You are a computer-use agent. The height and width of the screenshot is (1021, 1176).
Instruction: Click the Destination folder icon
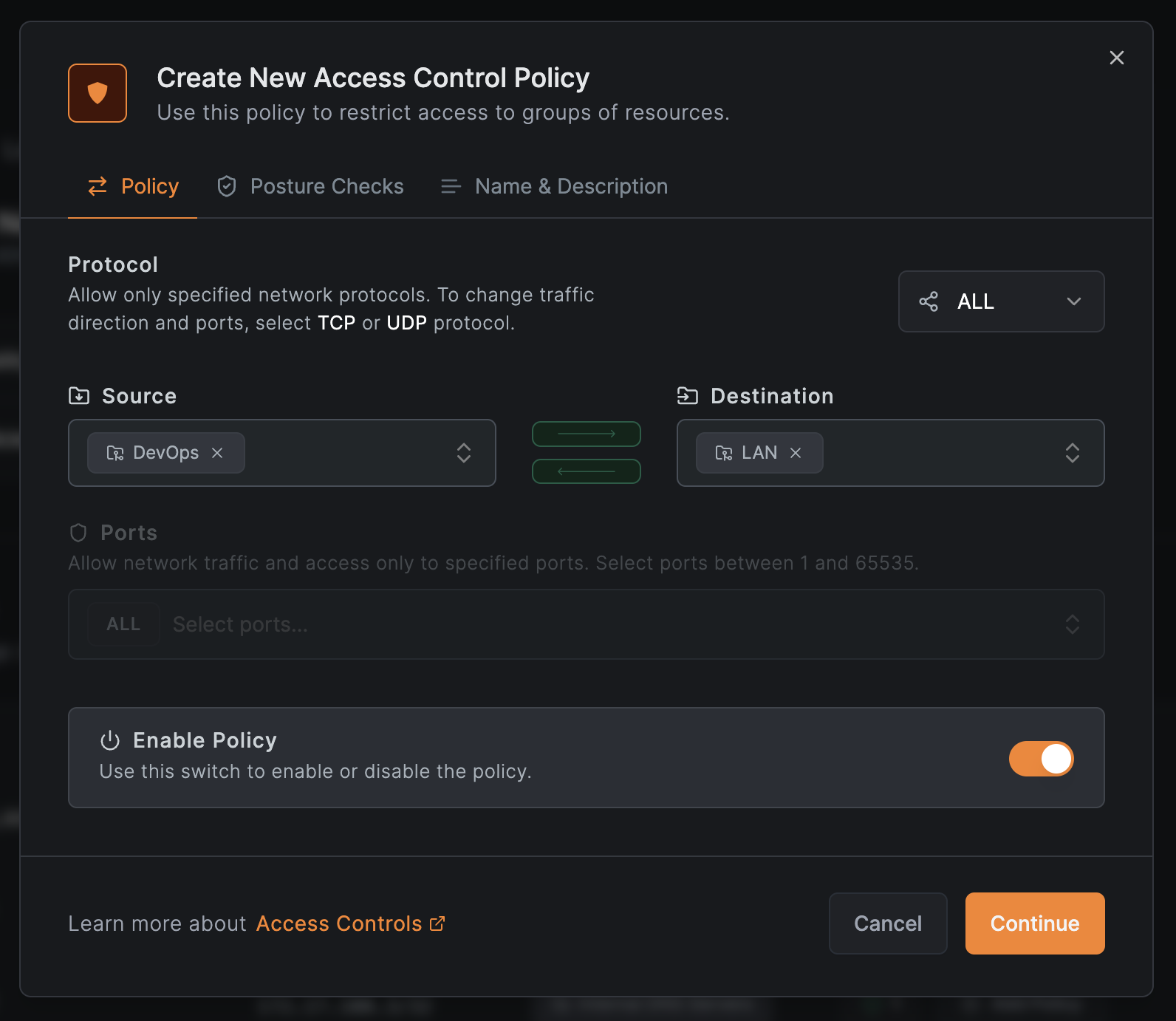point(687,396)
